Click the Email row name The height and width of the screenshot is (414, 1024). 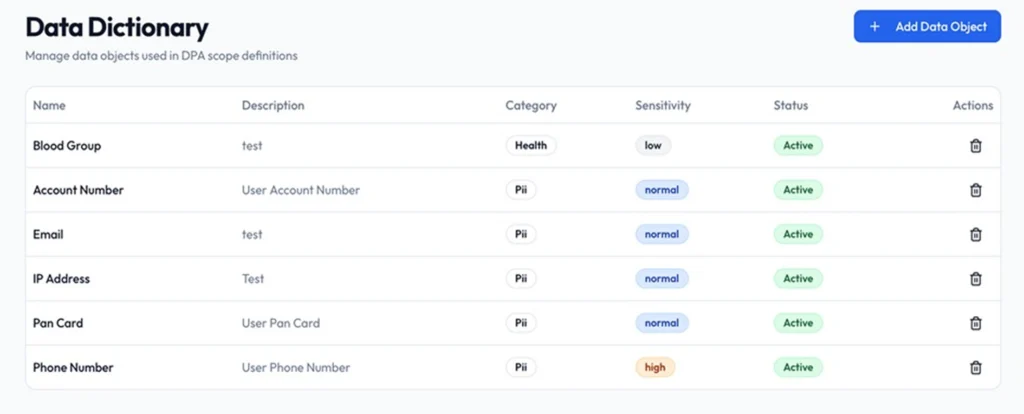click(x=48, y=234)
